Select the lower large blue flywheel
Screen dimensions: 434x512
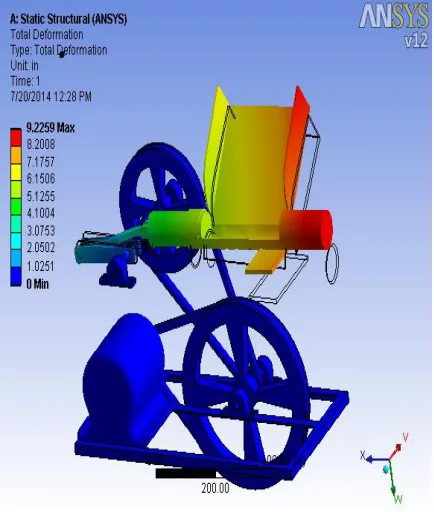247,393
